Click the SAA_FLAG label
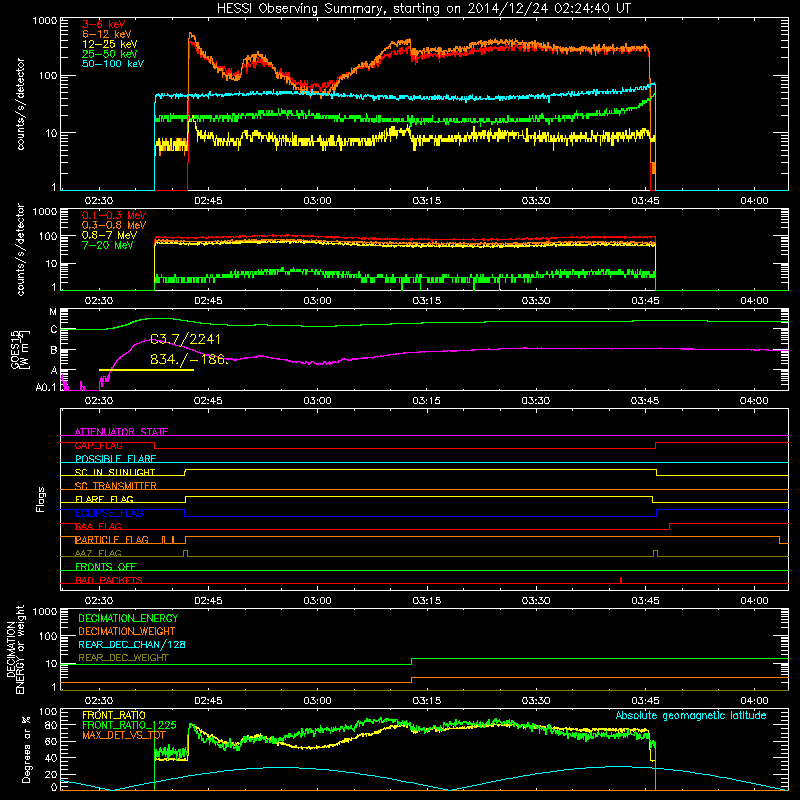Screen dimensions: 800x800 98,526
